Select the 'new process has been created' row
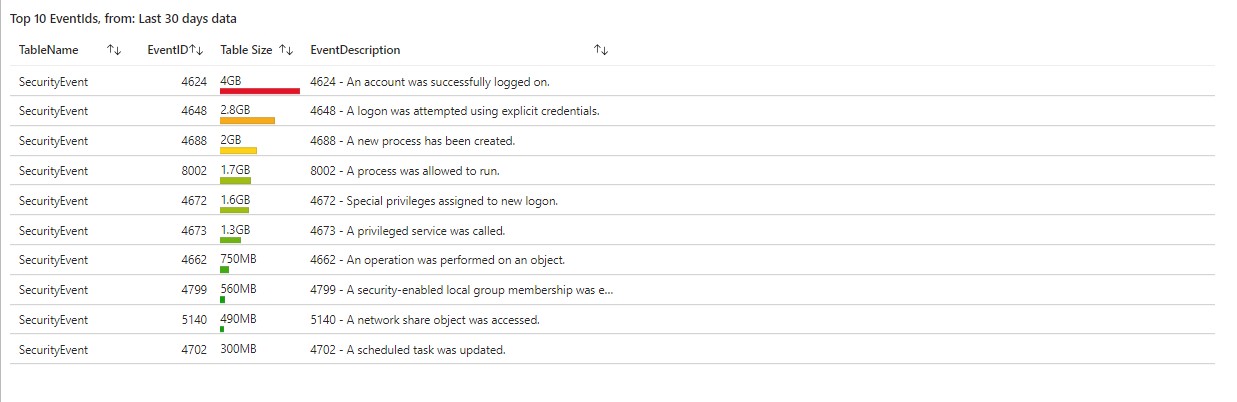The width and height of the screenshot is (1237, 402). tap(614, 141)
